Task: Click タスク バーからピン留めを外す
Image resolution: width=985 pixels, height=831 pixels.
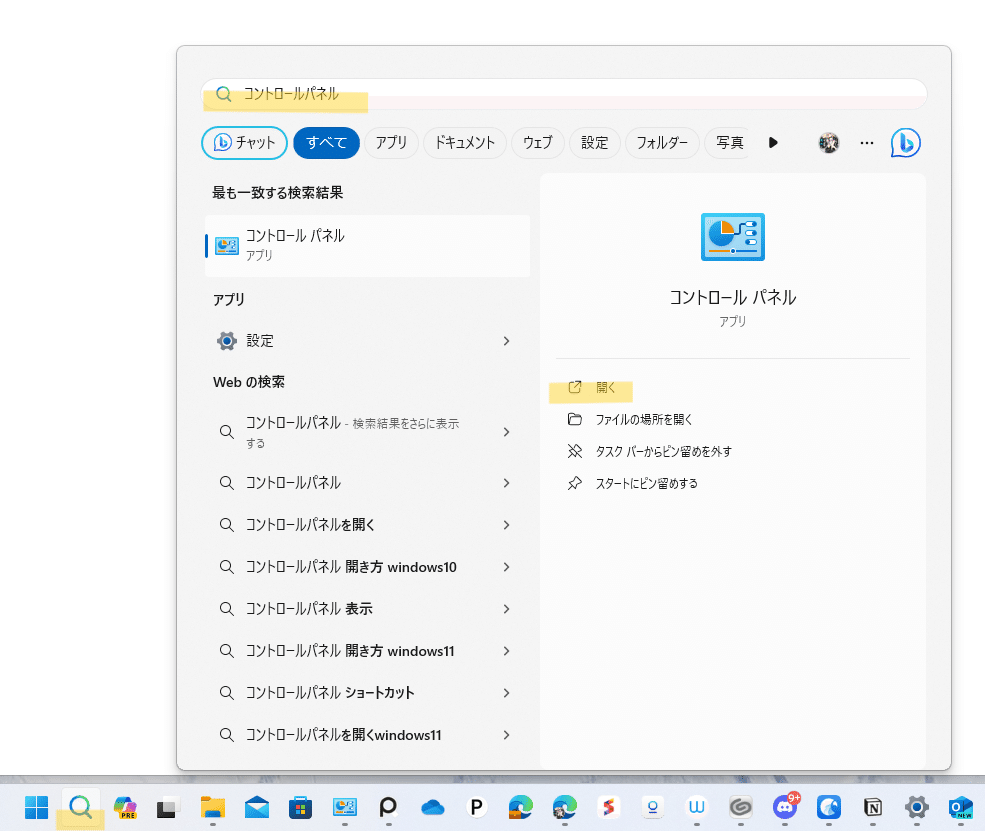Action: click(663, 452)
